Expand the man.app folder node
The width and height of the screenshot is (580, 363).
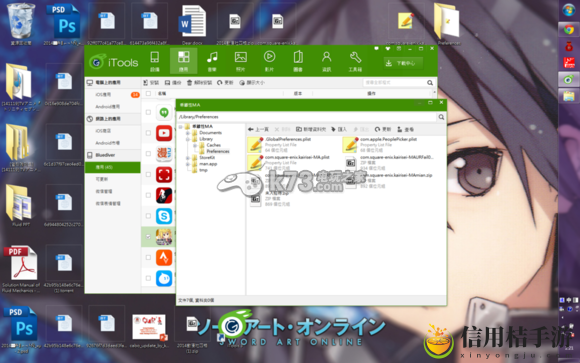click(x=188, y=164)
